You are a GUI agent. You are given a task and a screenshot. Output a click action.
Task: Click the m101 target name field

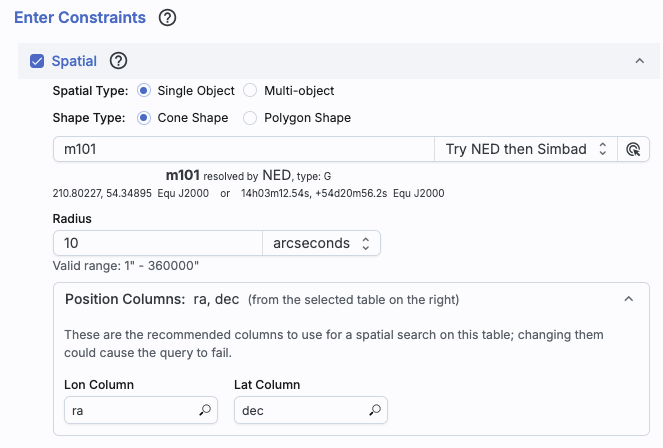pos(240,149)
